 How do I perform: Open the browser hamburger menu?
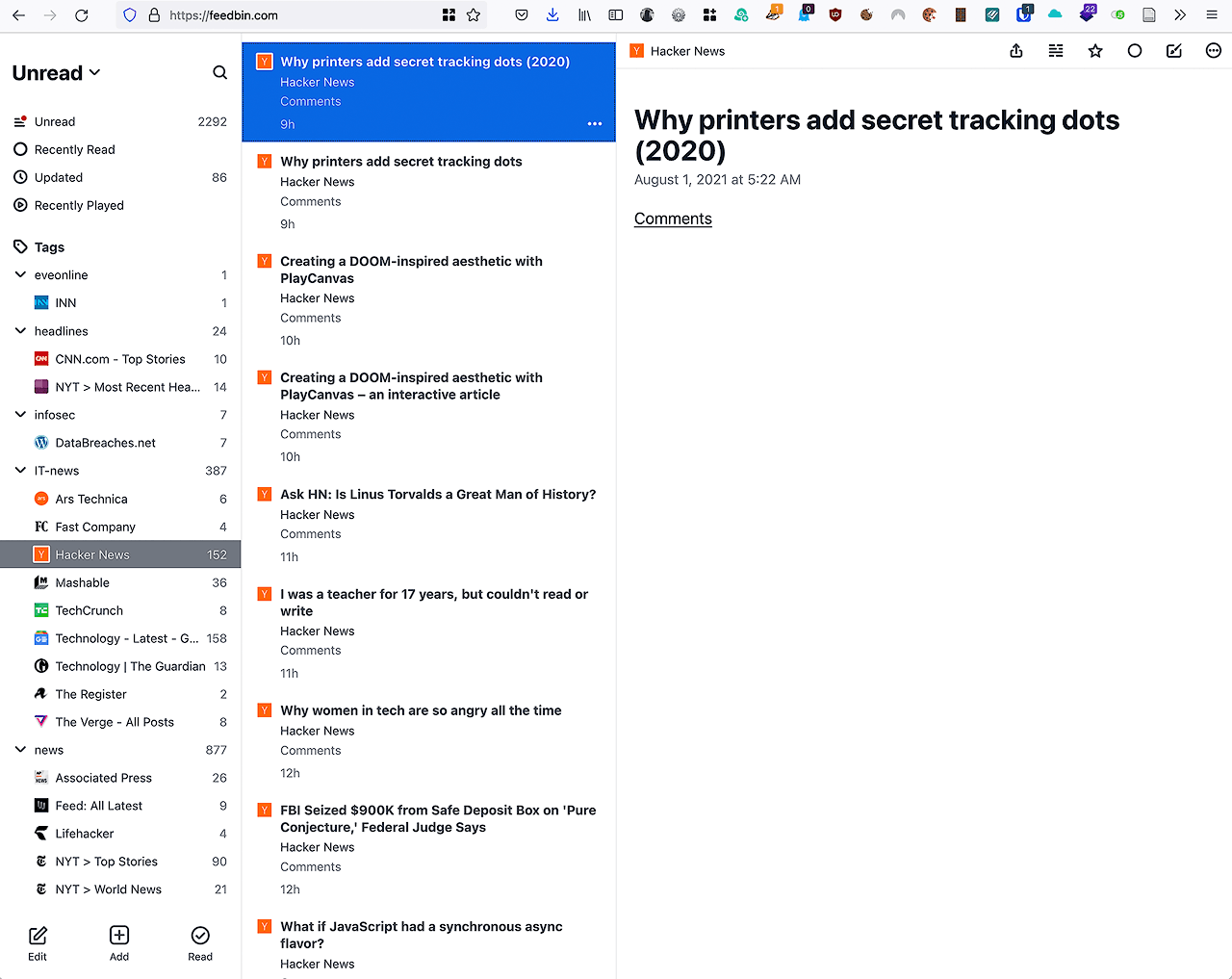point(1212,15)
